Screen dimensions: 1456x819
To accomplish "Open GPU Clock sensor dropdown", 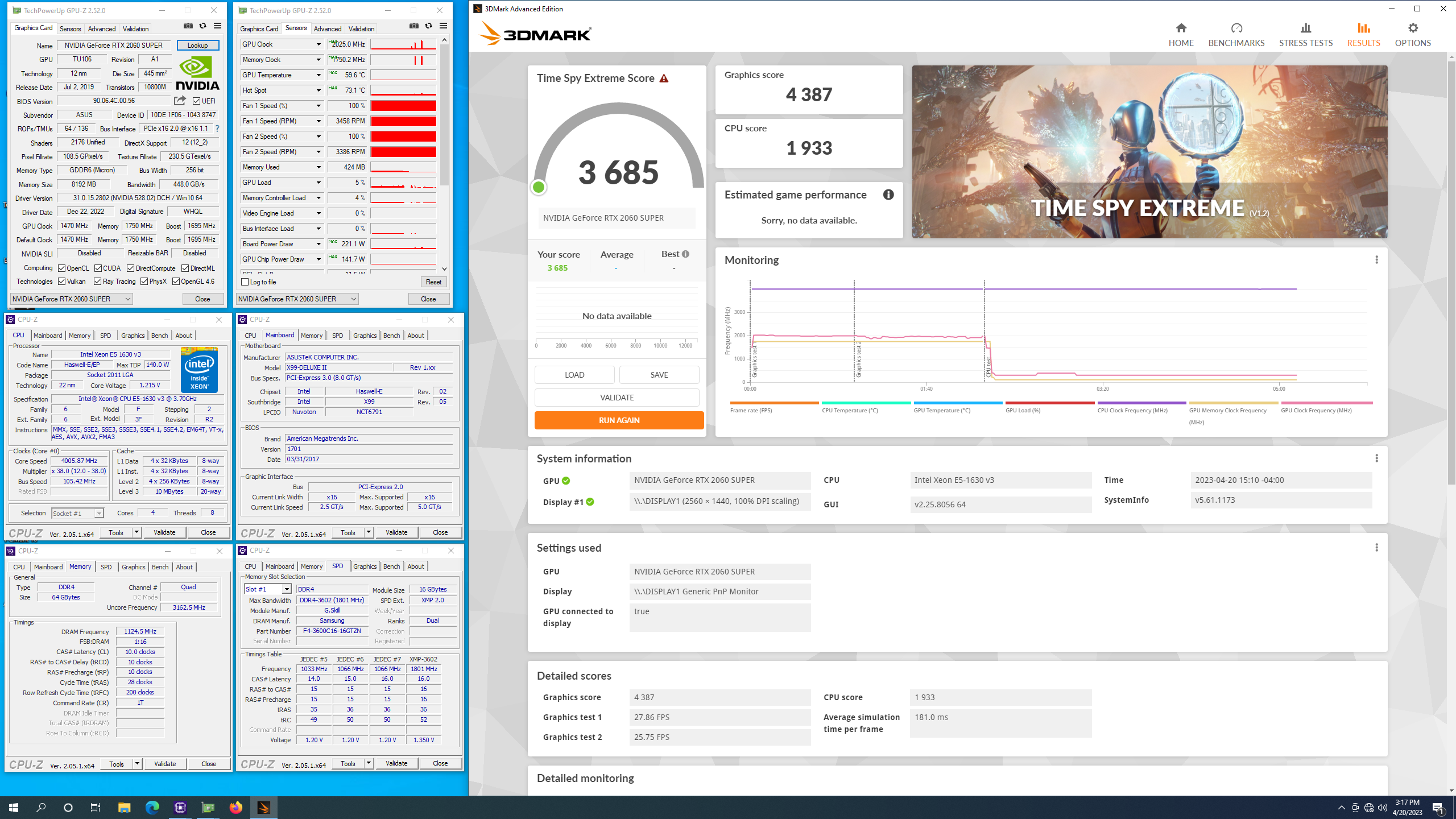I will pyautogui.click(x=318, y=44).
